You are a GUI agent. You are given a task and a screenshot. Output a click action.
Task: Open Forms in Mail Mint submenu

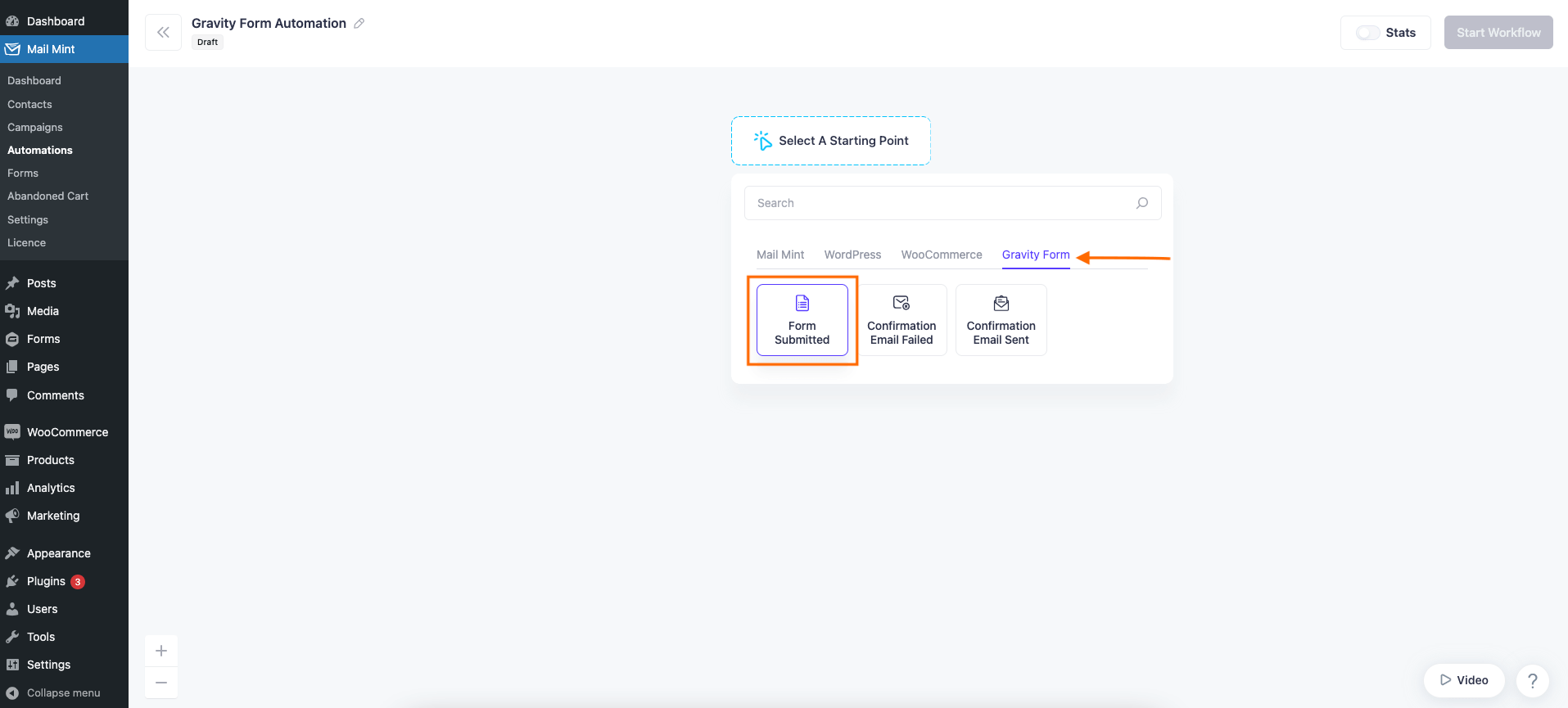[23, 173]
